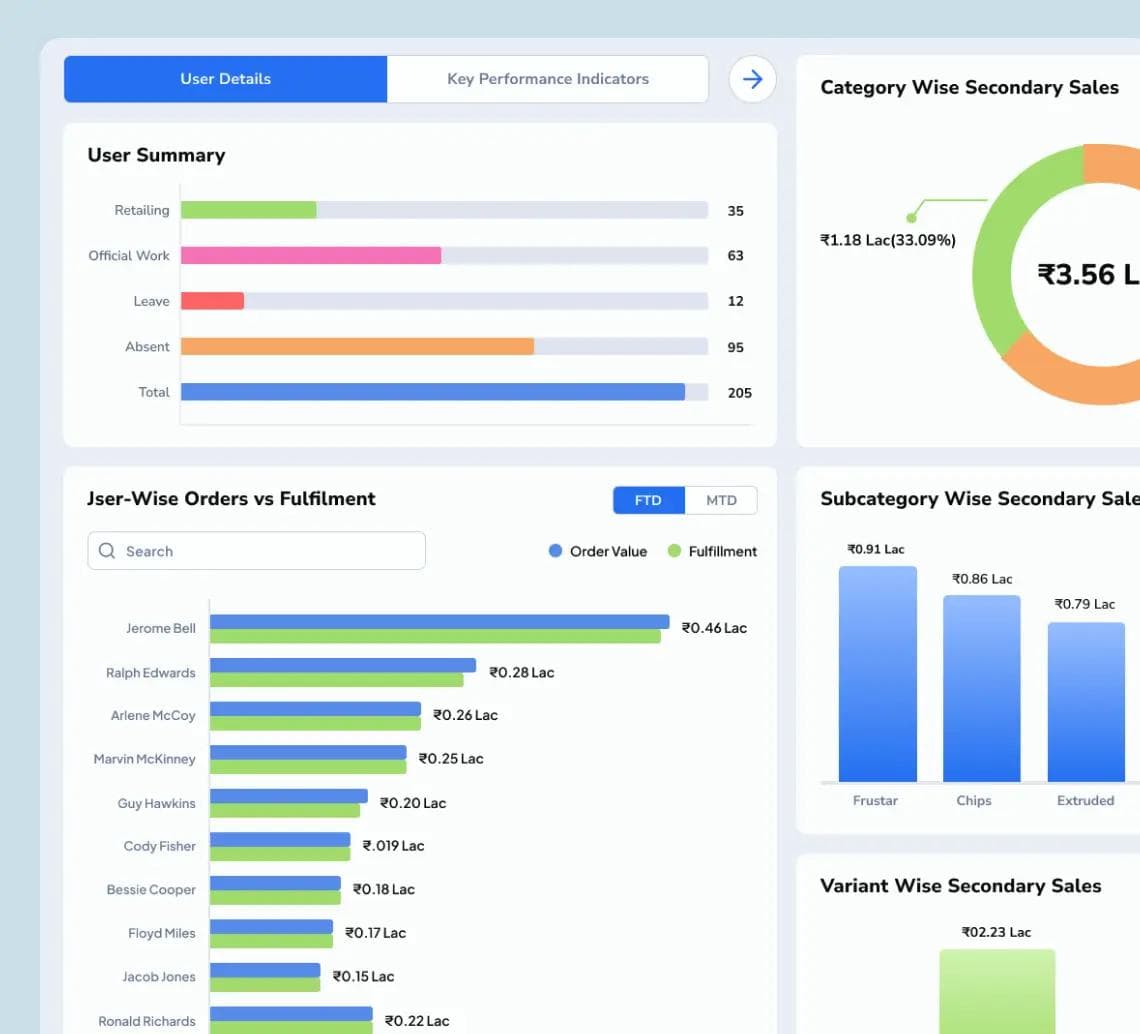This screenshot has height=1034, width=1140.
Task: Click the ₹.019 Lac value
Action: coord(393,846)
